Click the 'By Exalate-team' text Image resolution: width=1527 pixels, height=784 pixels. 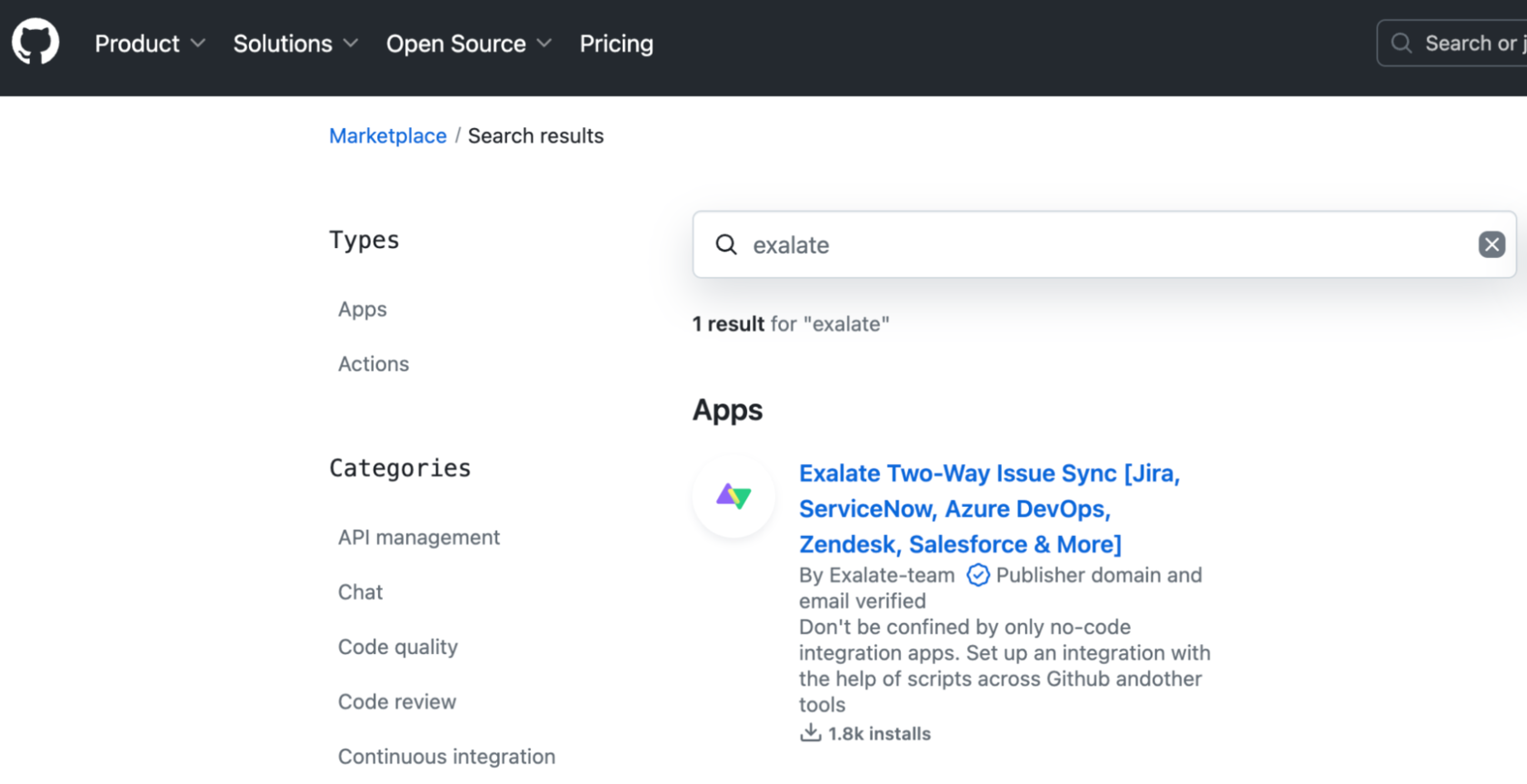(x=877, y=575)
